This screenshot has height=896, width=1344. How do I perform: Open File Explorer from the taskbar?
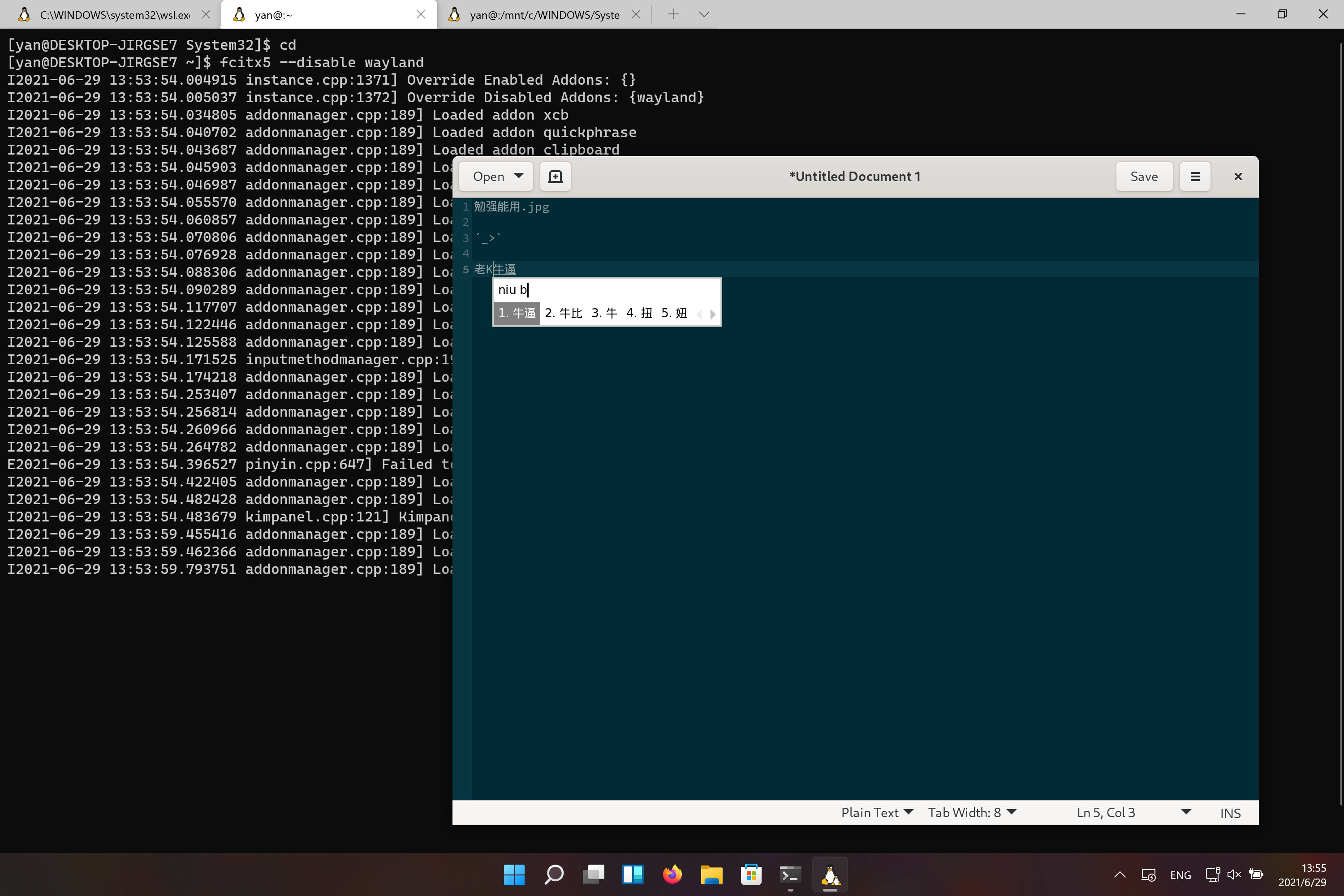tap(711, 875)
